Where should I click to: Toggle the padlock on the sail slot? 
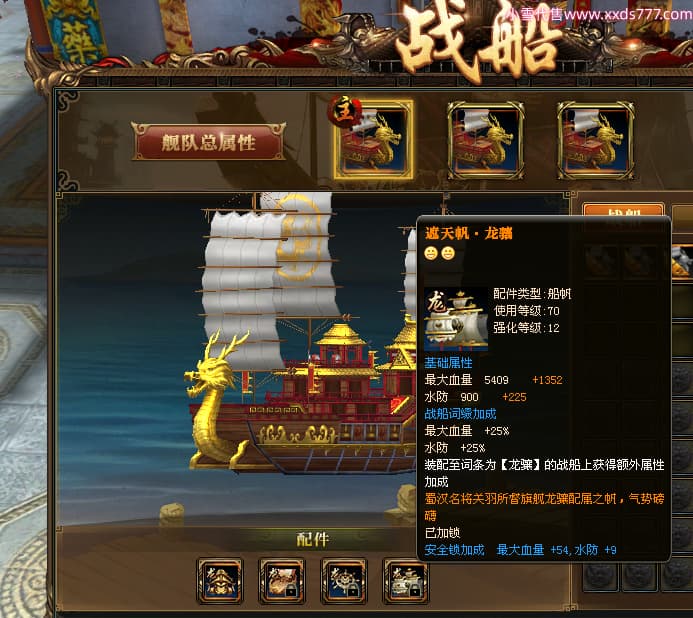415,591
